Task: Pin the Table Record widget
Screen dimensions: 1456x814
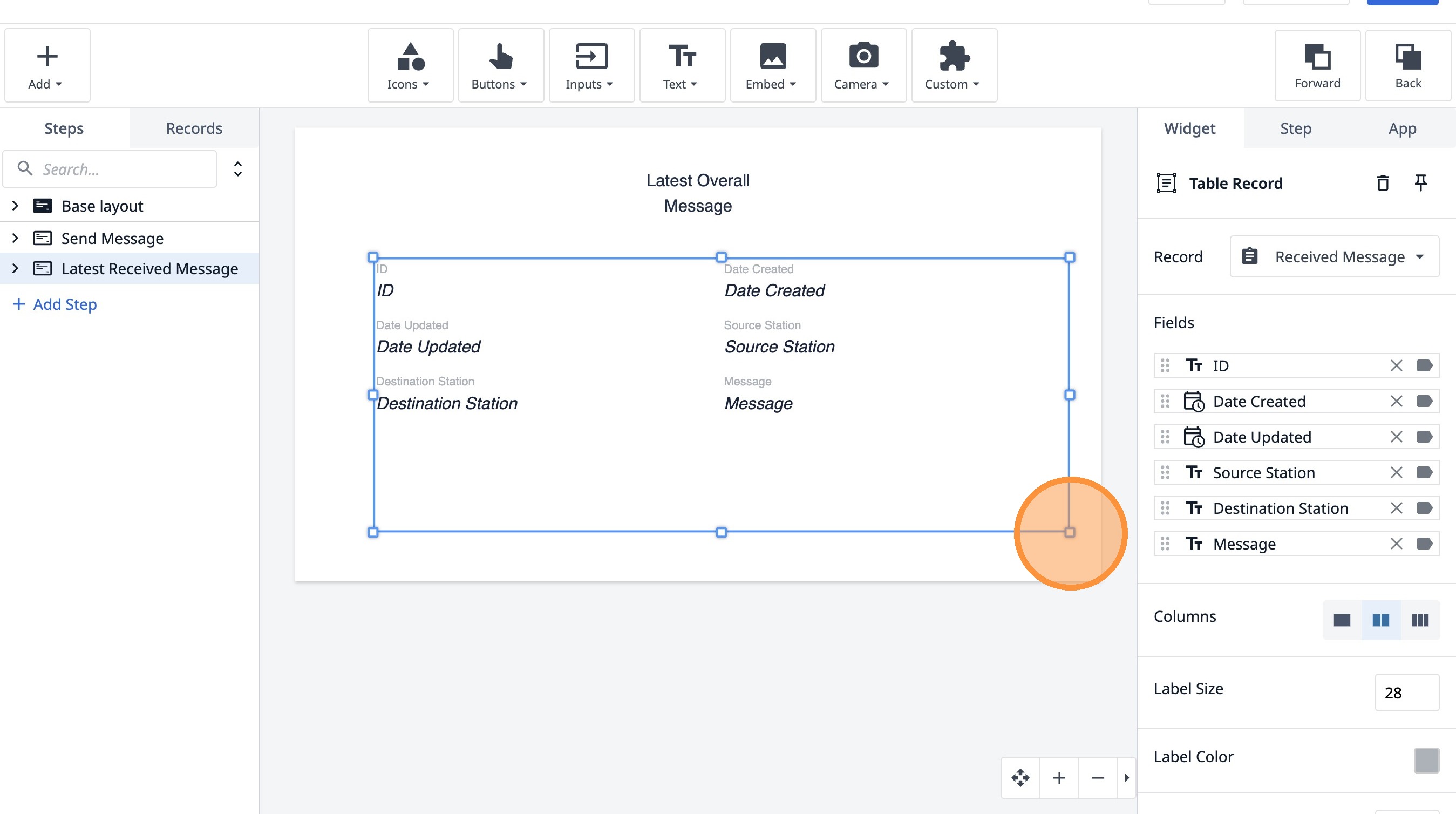Action: [x=1420, y=182]
